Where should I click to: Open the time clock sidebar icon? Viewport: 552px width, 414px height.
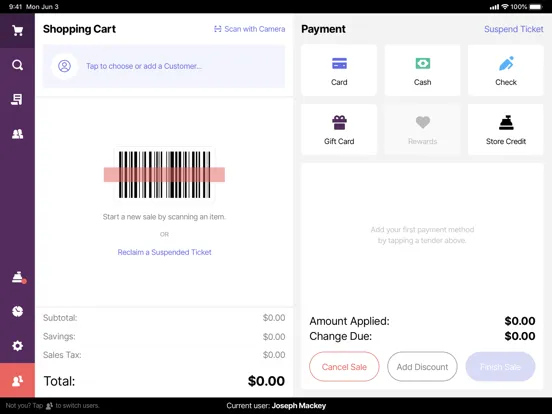coord(17,311)
